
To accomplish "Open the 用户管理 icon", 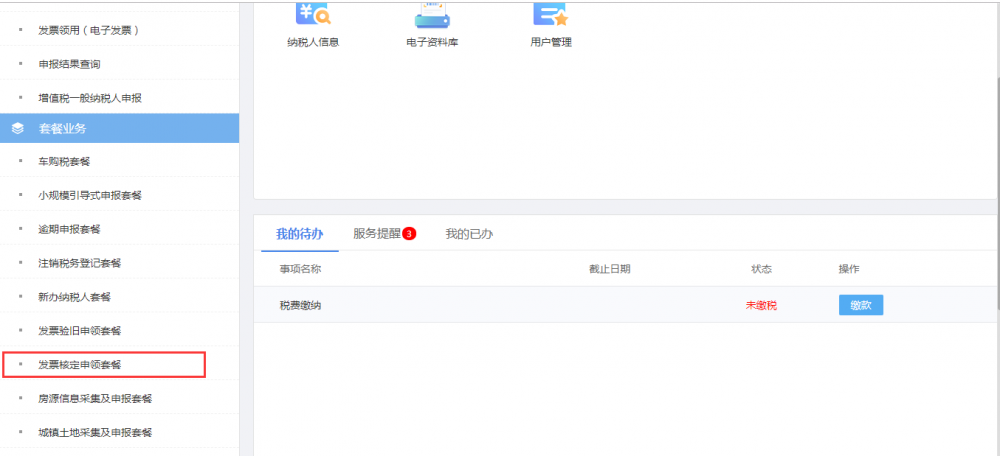I will pos(550,14).
